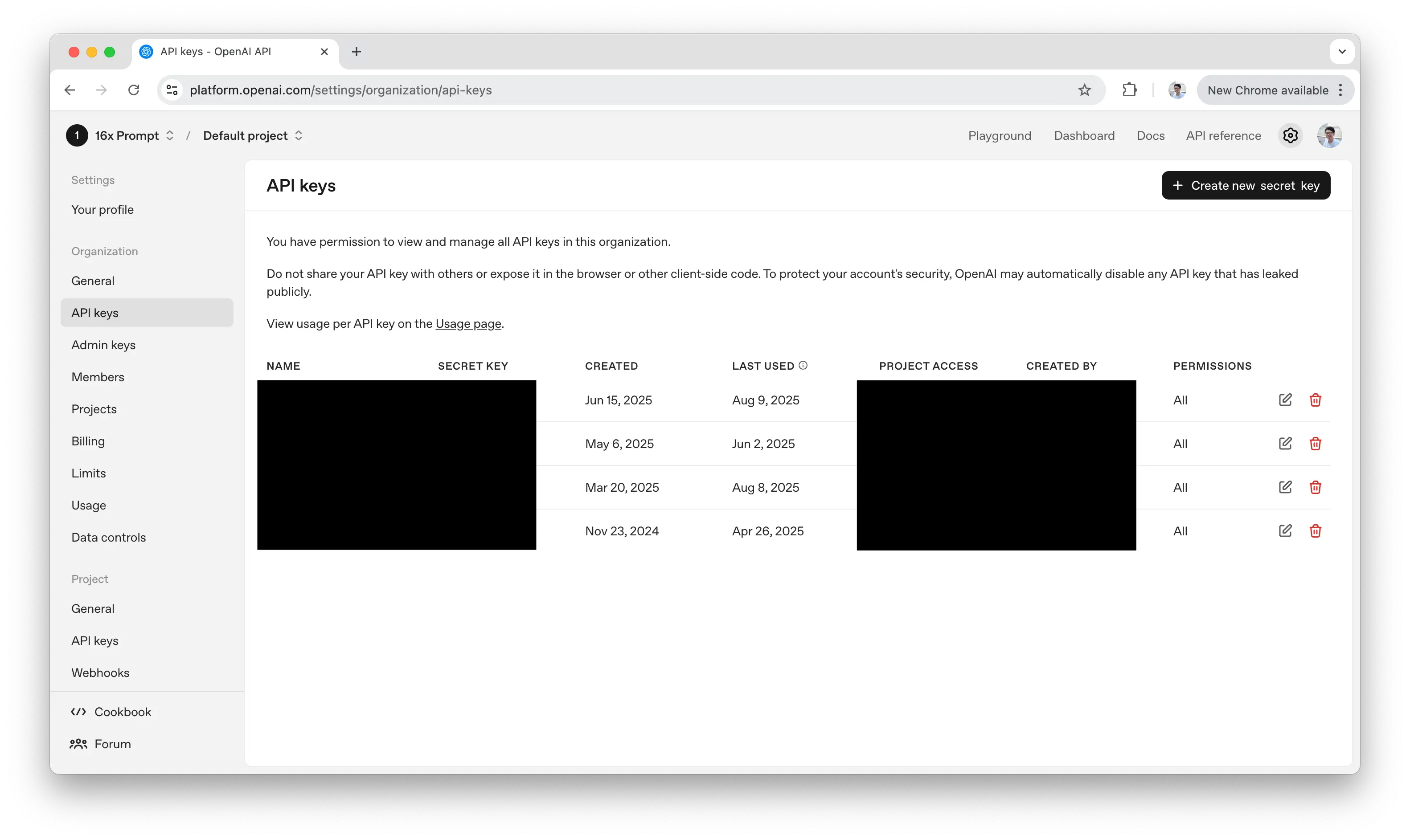Image resolution: width=1410 pixels, height=840 pixels.
Task: Edit the API key created May 6, 2025
Action: coord(1285,443)
